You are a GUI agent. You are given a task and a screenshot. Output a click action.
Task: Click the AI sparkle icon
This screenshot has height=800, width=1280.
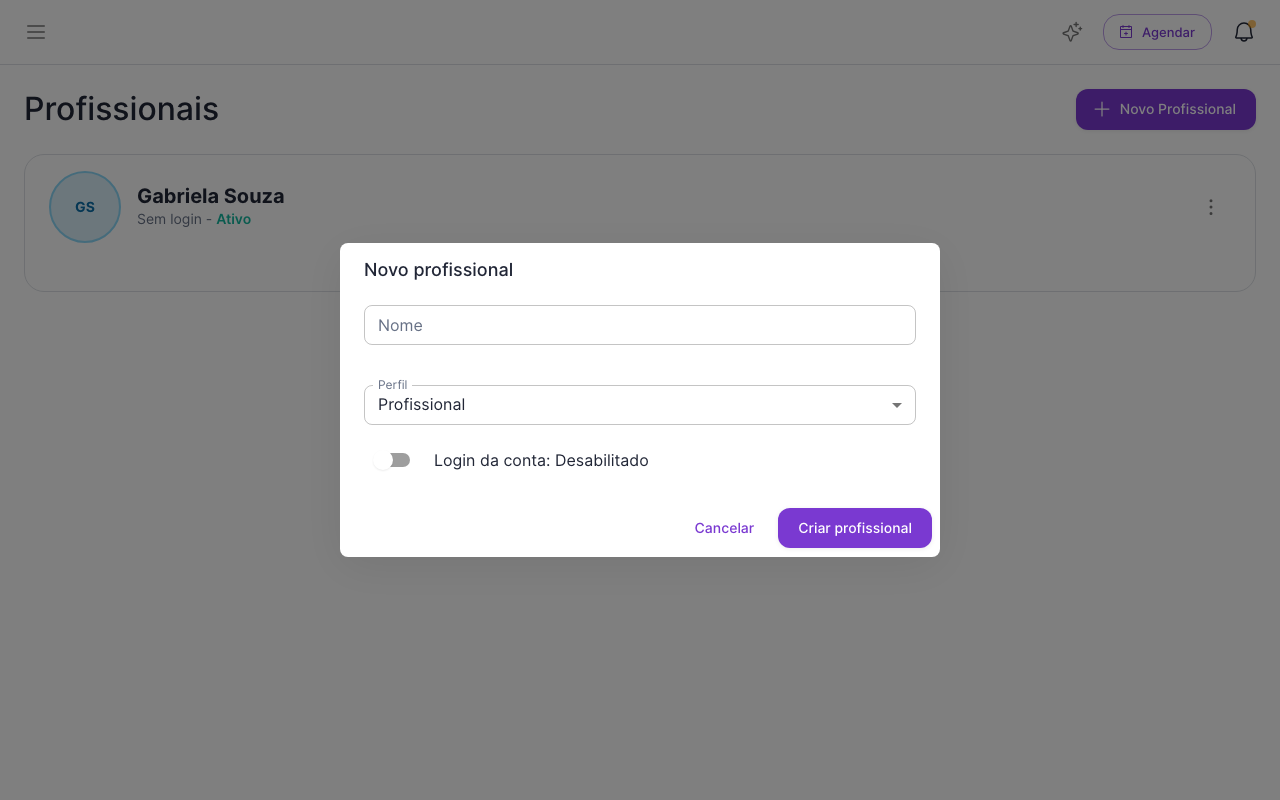click(1072, 32)
